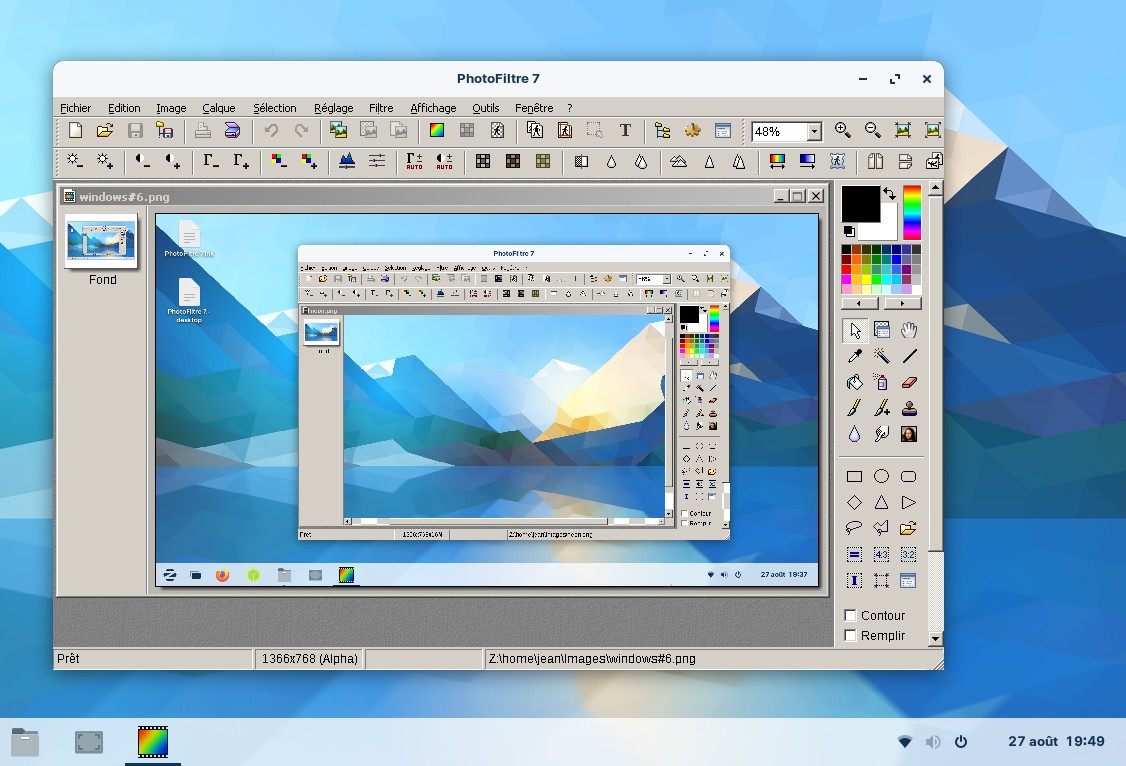Activate the Clone Stamp tool
Image resolution: width=1126 pixels, height=766 pixels.
click(908, 408)
